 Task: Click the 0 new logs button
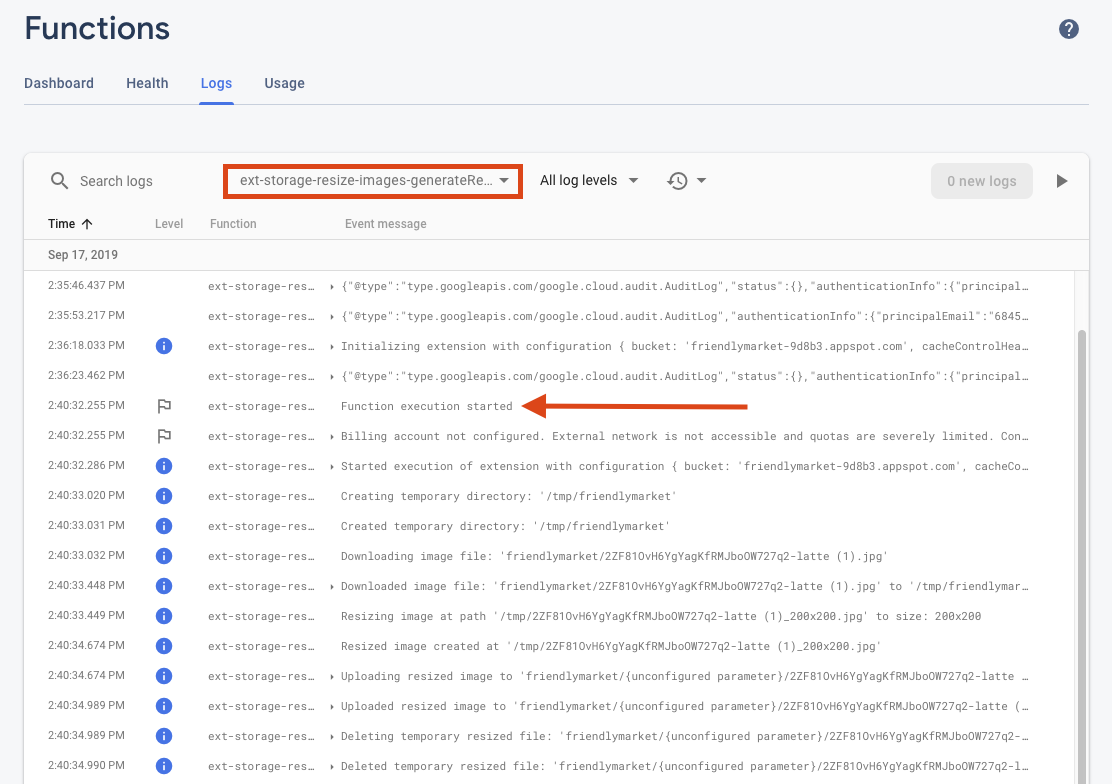(980, 181)
